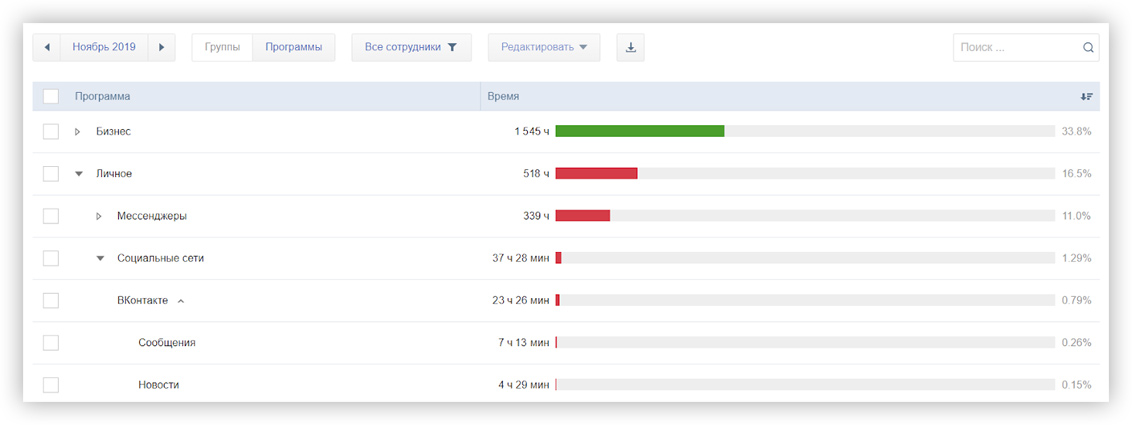Tick the Сообщения row checkbox
Viewport: 1132px width, 425px height.
pyautogui.click(x=51, y=343)
